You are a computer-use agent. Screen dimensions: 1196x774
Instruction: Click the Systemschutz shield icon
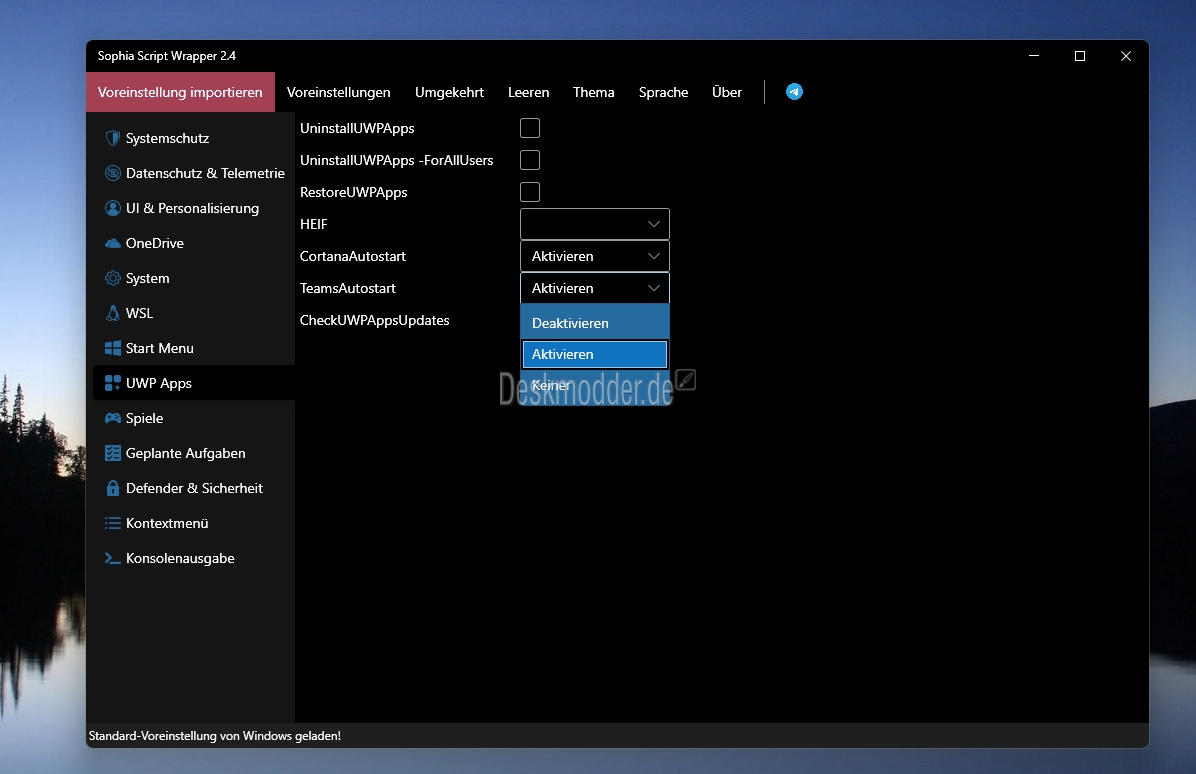[x=113, y=138]
